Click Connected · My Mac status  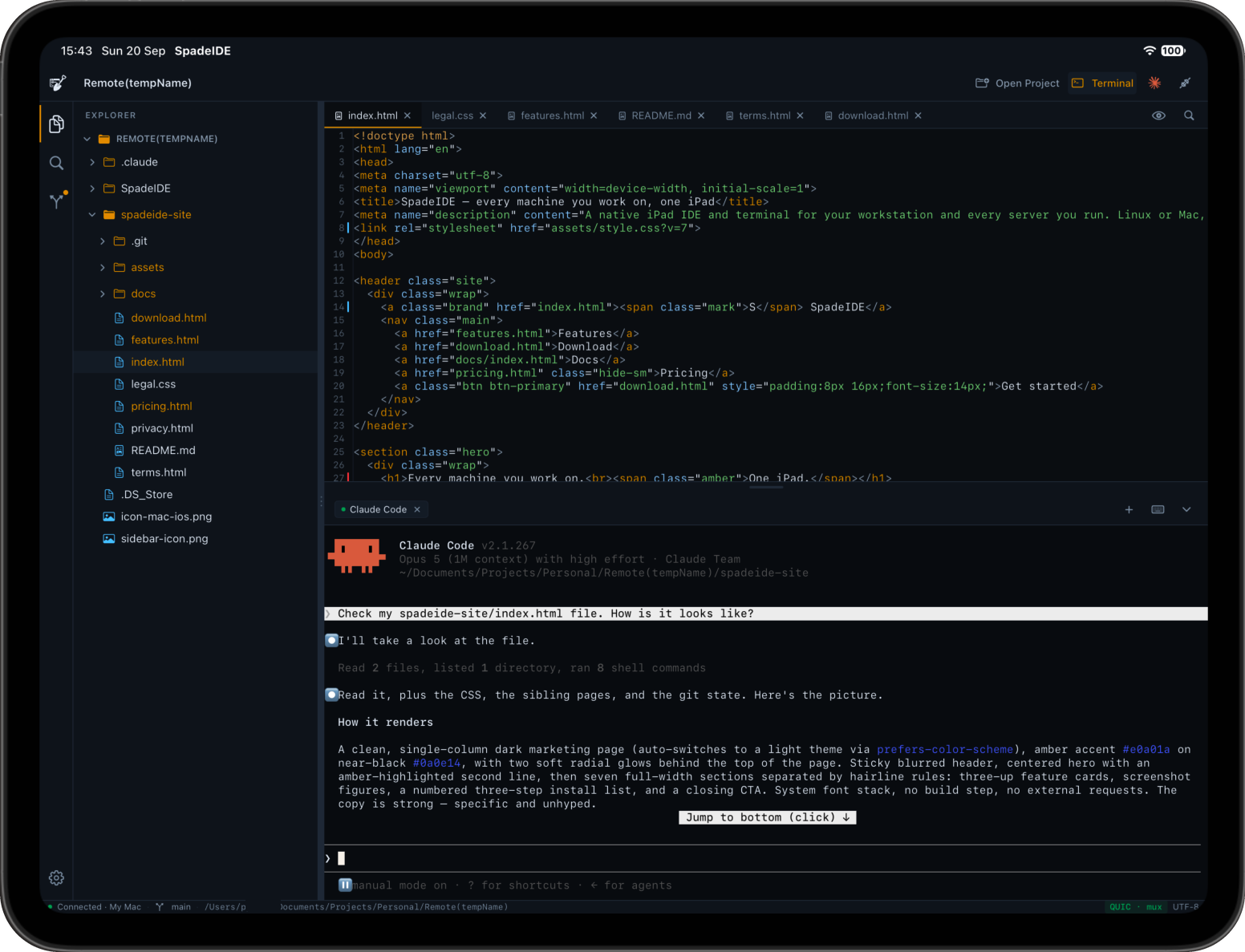[x=95, y=907]
